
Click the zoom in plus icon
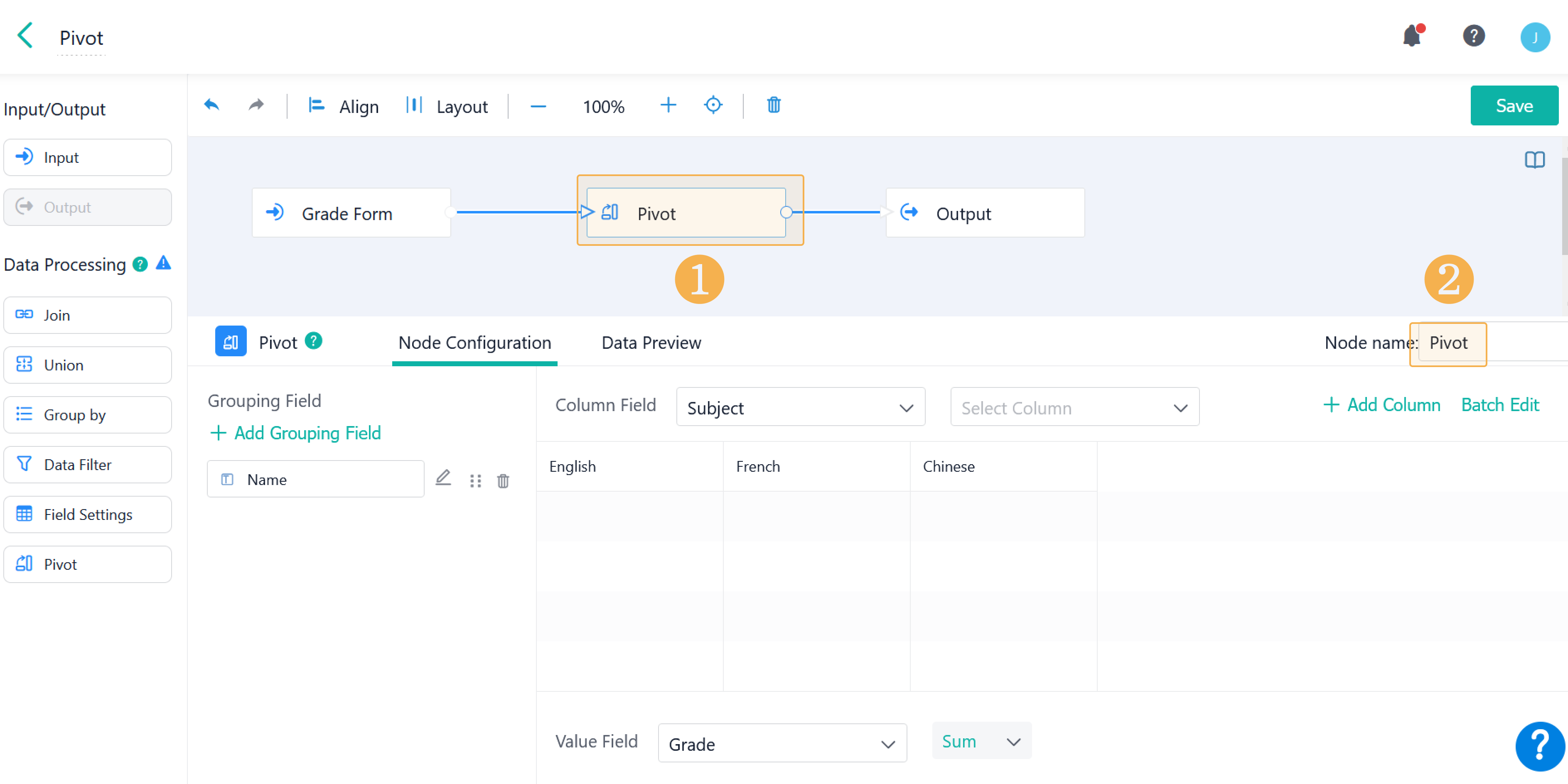point(668,105)
